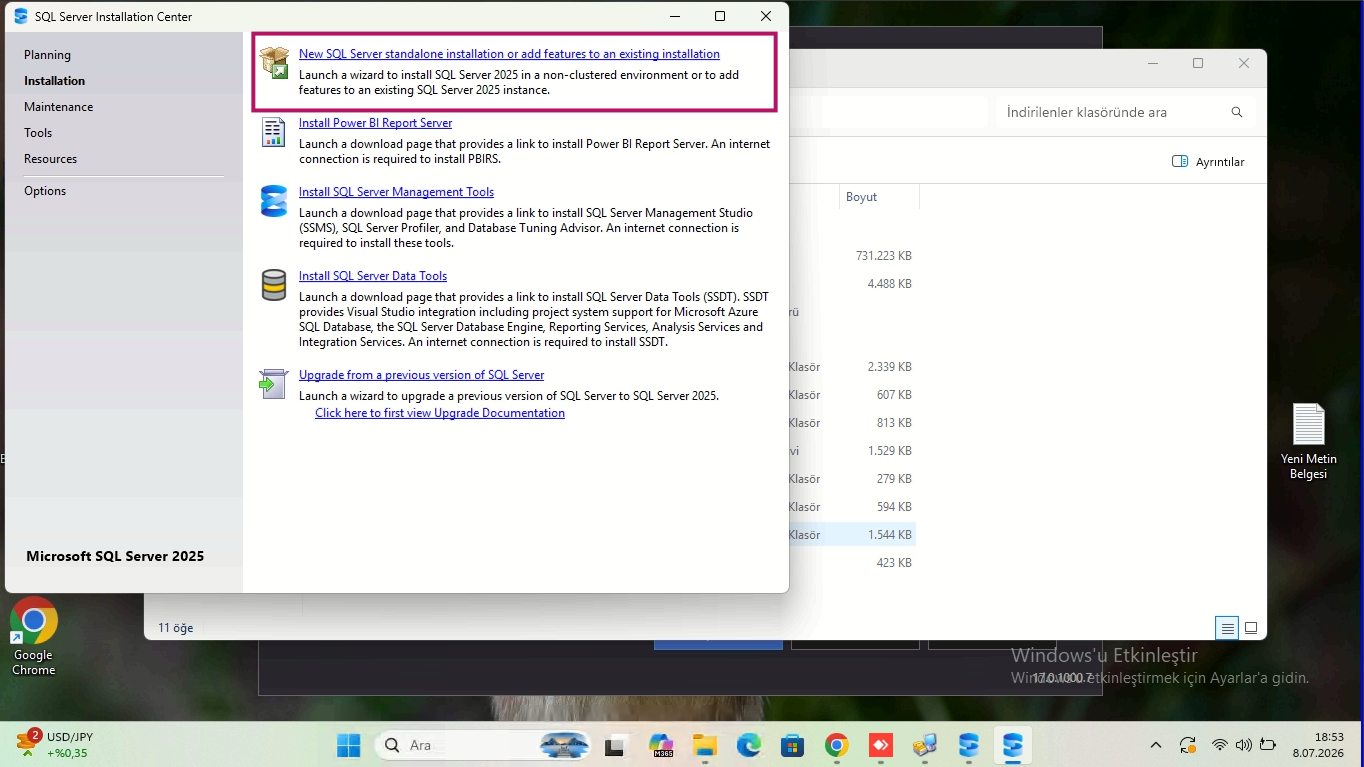The height and width of the screenshot is (767, 1364).
Task: Click the Install SQL Server Management Tools link
Action: tap(396, 192)
